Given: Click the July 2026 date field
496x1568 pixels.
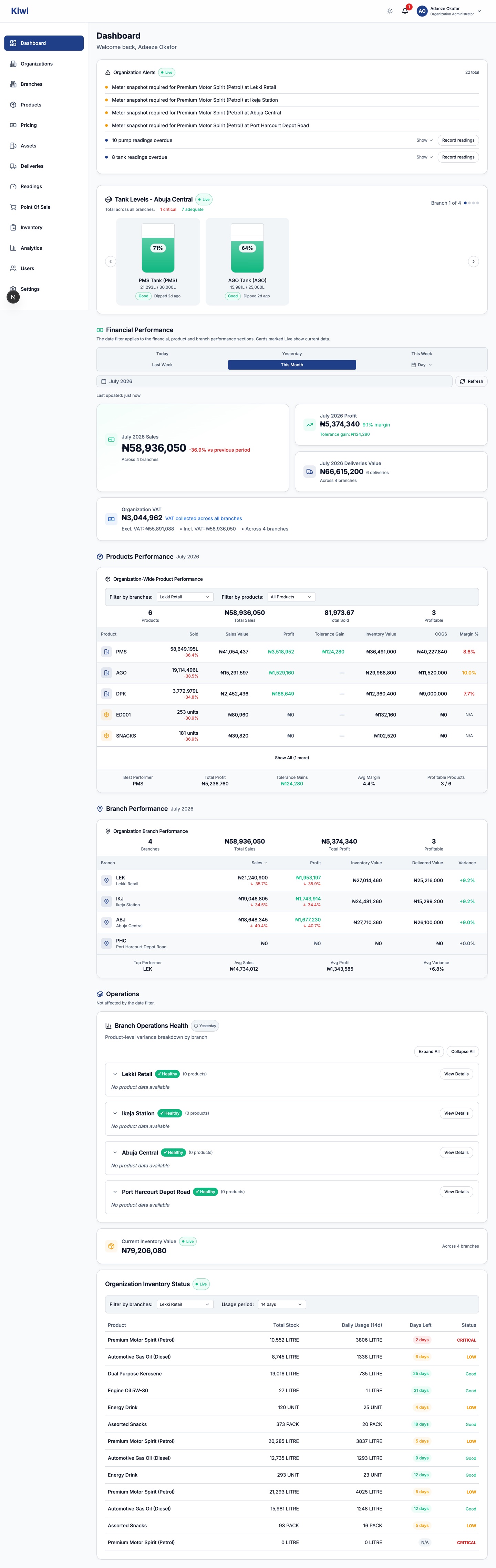Looking at the screenshot, I should pyautogui.click(x=275, y=382).
